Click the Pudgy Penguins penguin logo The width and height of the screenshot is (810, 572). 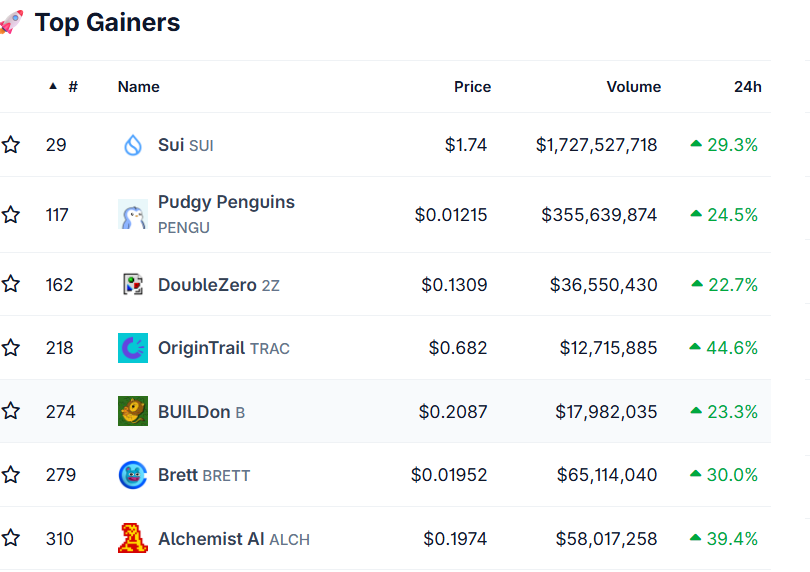(133, 214)
